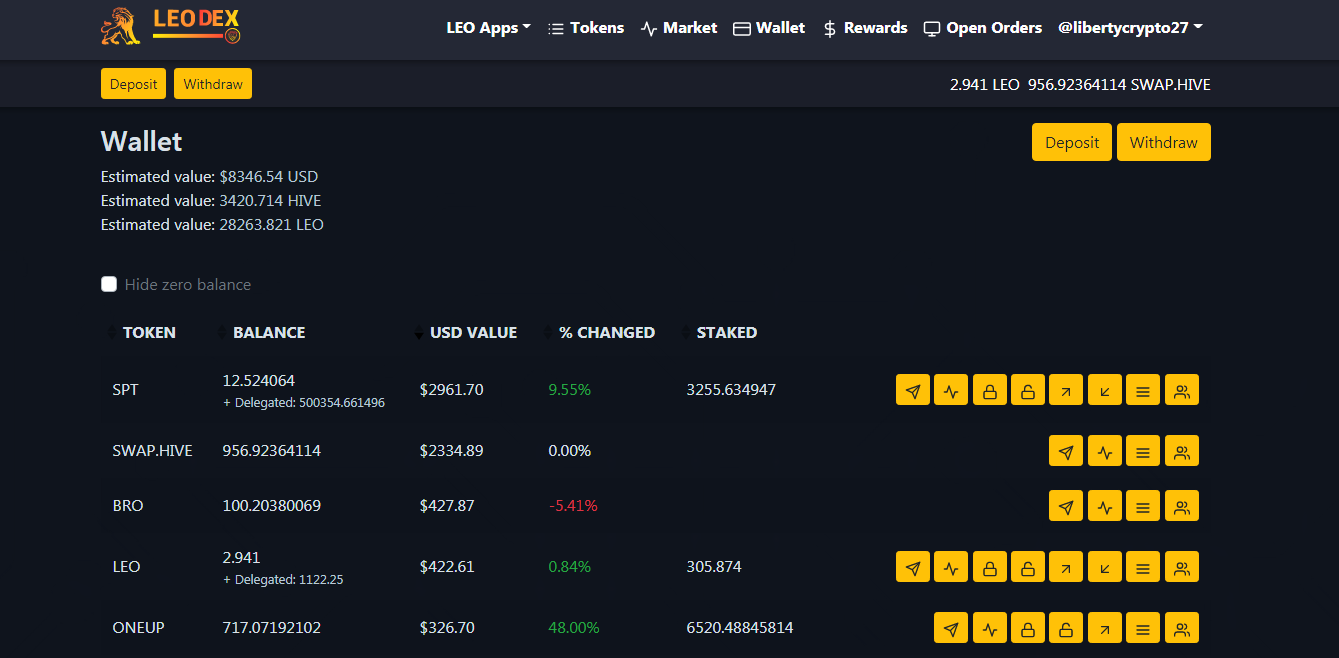Open the Tokens page in the navbar
Screen dimensions: 1339x658
(586, 28)
